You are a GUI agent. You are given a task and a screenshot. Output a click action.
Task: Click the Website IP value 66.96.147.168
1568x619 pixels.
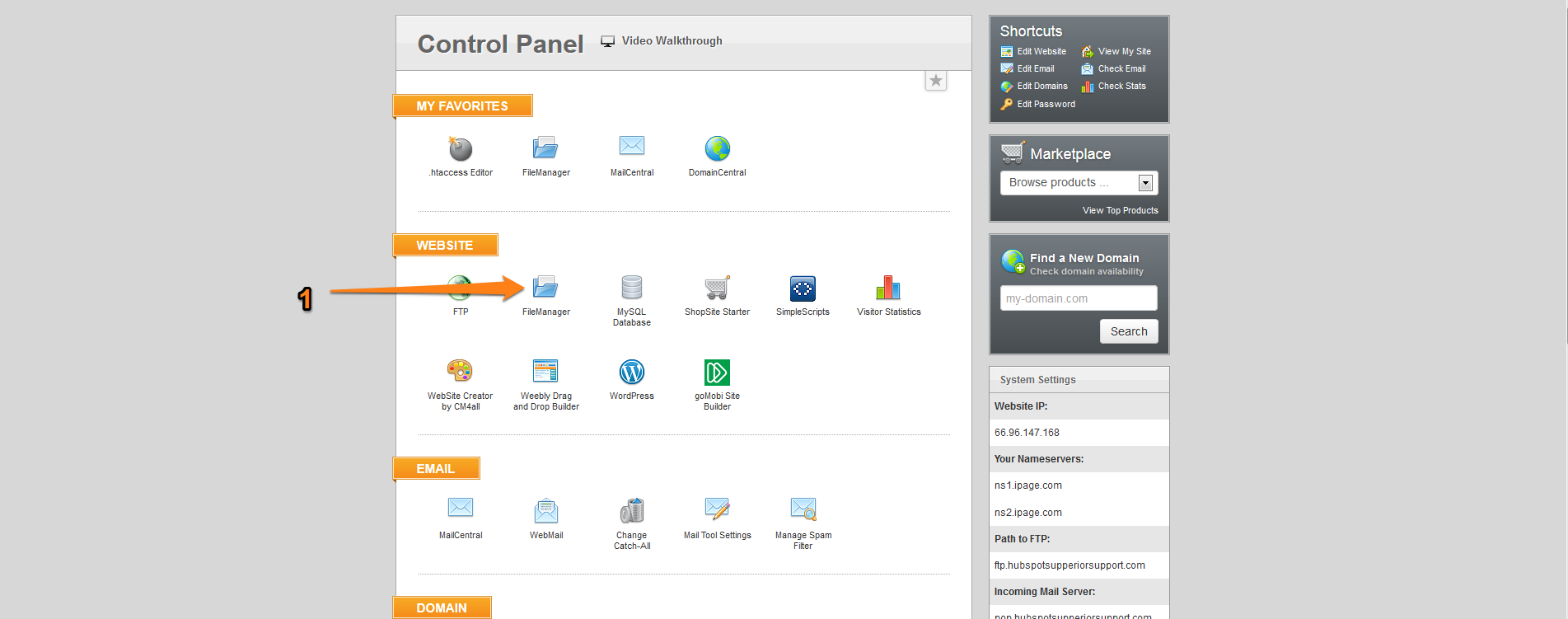(x=1027, y=433)
